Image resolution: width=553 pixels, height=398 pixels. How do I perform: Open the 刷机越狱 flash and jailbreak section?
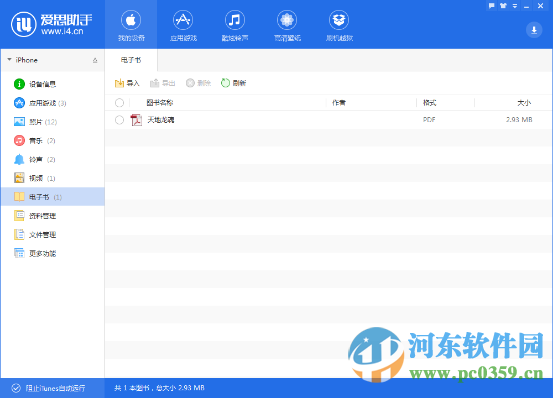coord(339,25)
